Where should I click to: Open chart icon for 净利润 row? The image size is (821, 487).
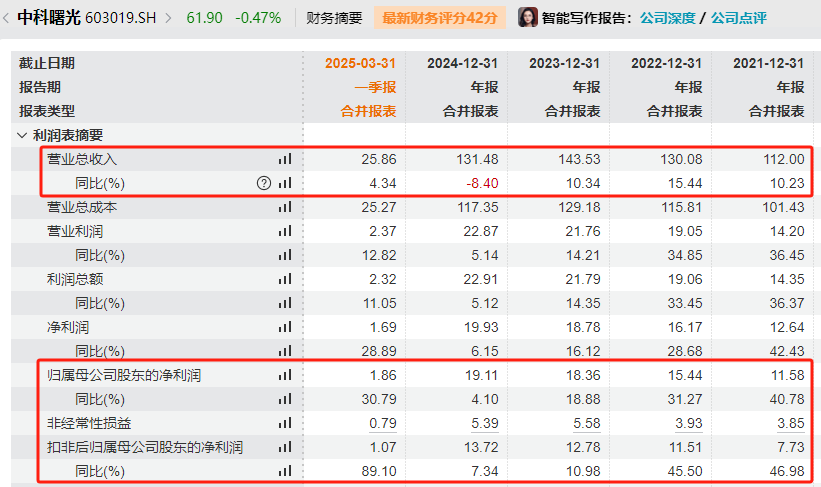pos(285,327)
